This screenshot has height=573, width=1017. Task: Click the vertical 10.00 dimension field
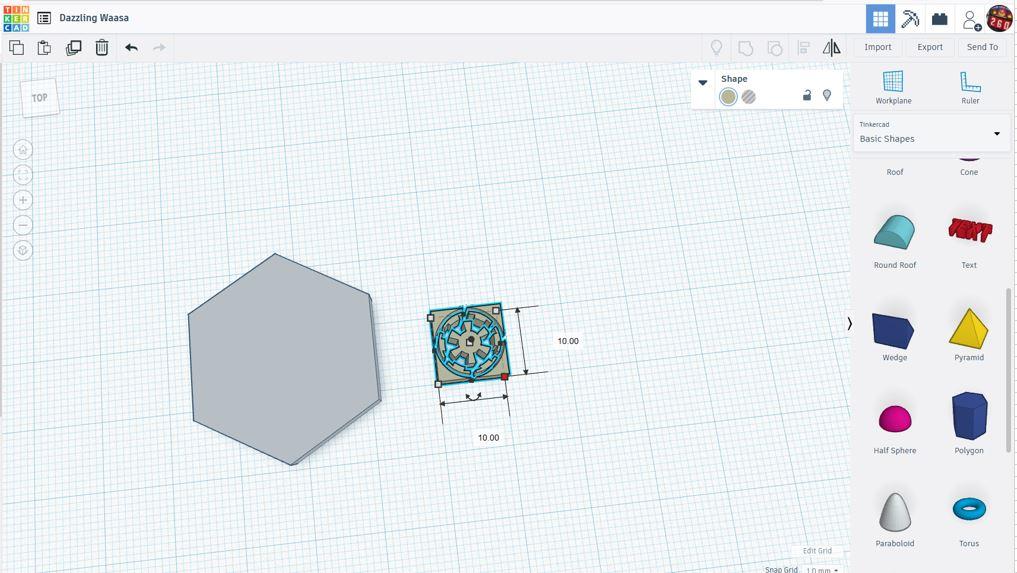pyautogui.click(x=568, y=341)
